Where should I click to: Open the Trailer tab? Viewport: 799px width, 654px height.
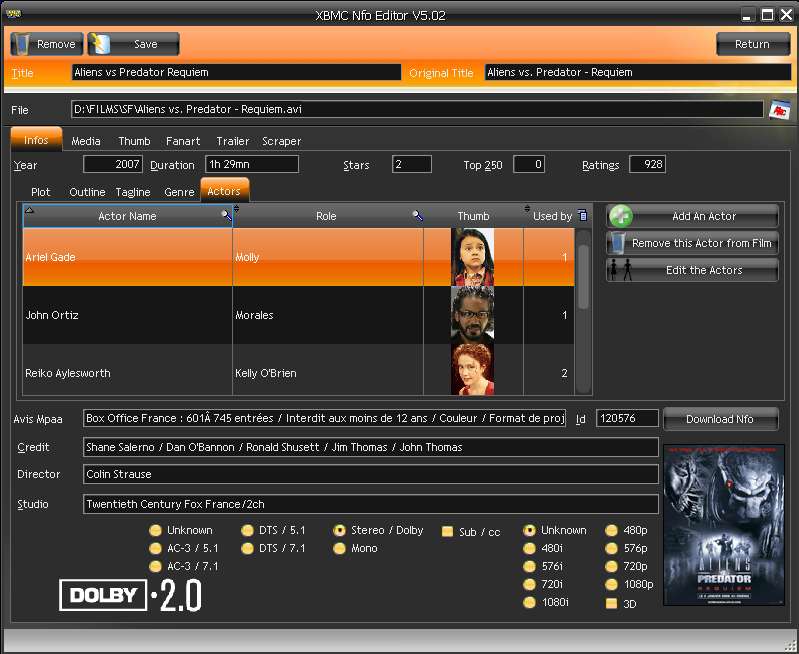(x=232, y=141)
